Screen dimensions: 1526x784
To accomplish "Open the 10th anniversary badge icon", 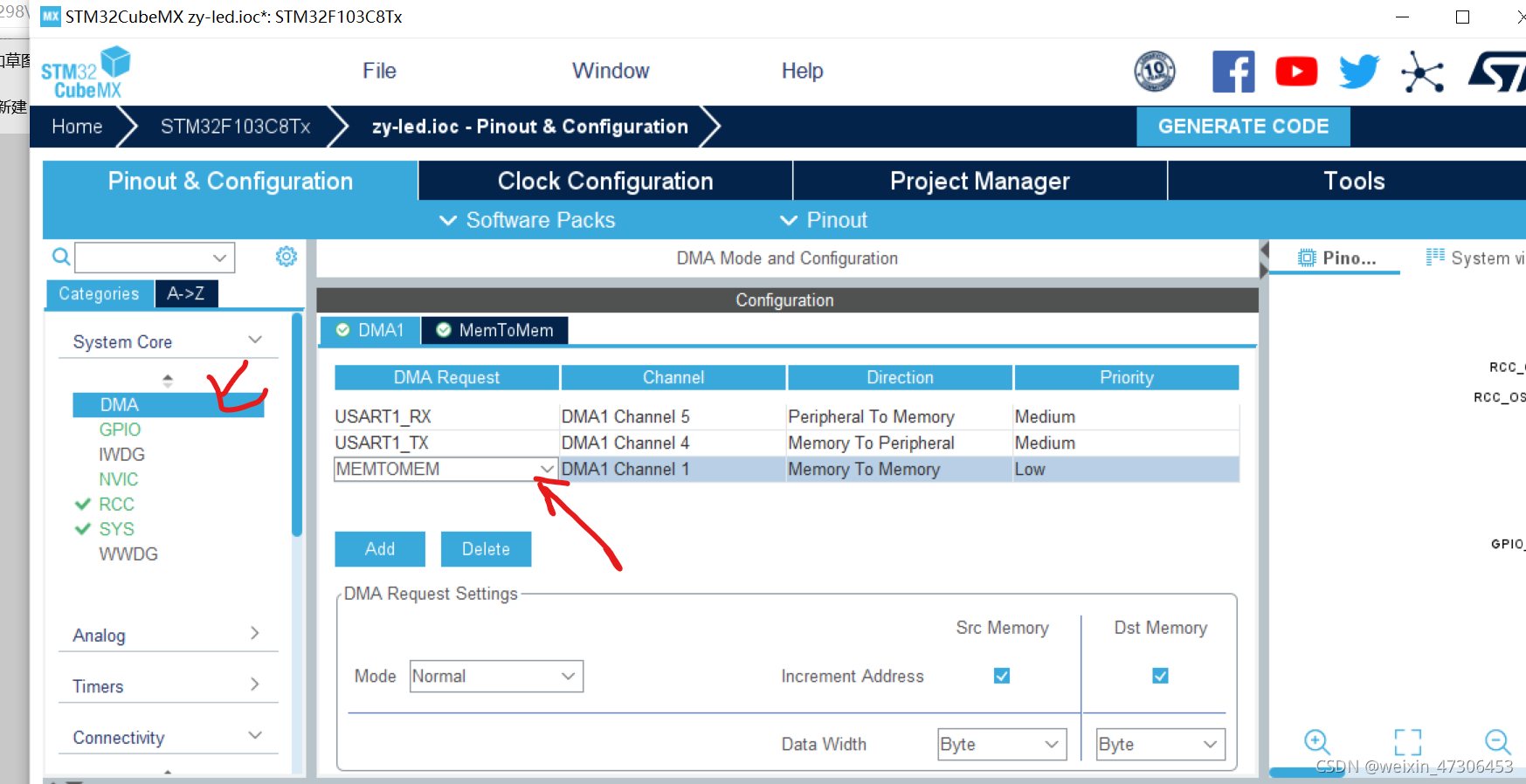I will pyautogui.click(x=1155, y=71).
